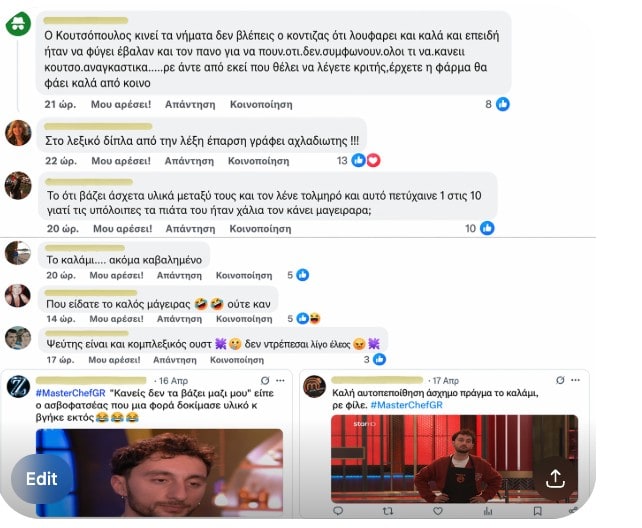
Task: Click the retweet icon under the right tweet
Action: (x=388, y=511)
